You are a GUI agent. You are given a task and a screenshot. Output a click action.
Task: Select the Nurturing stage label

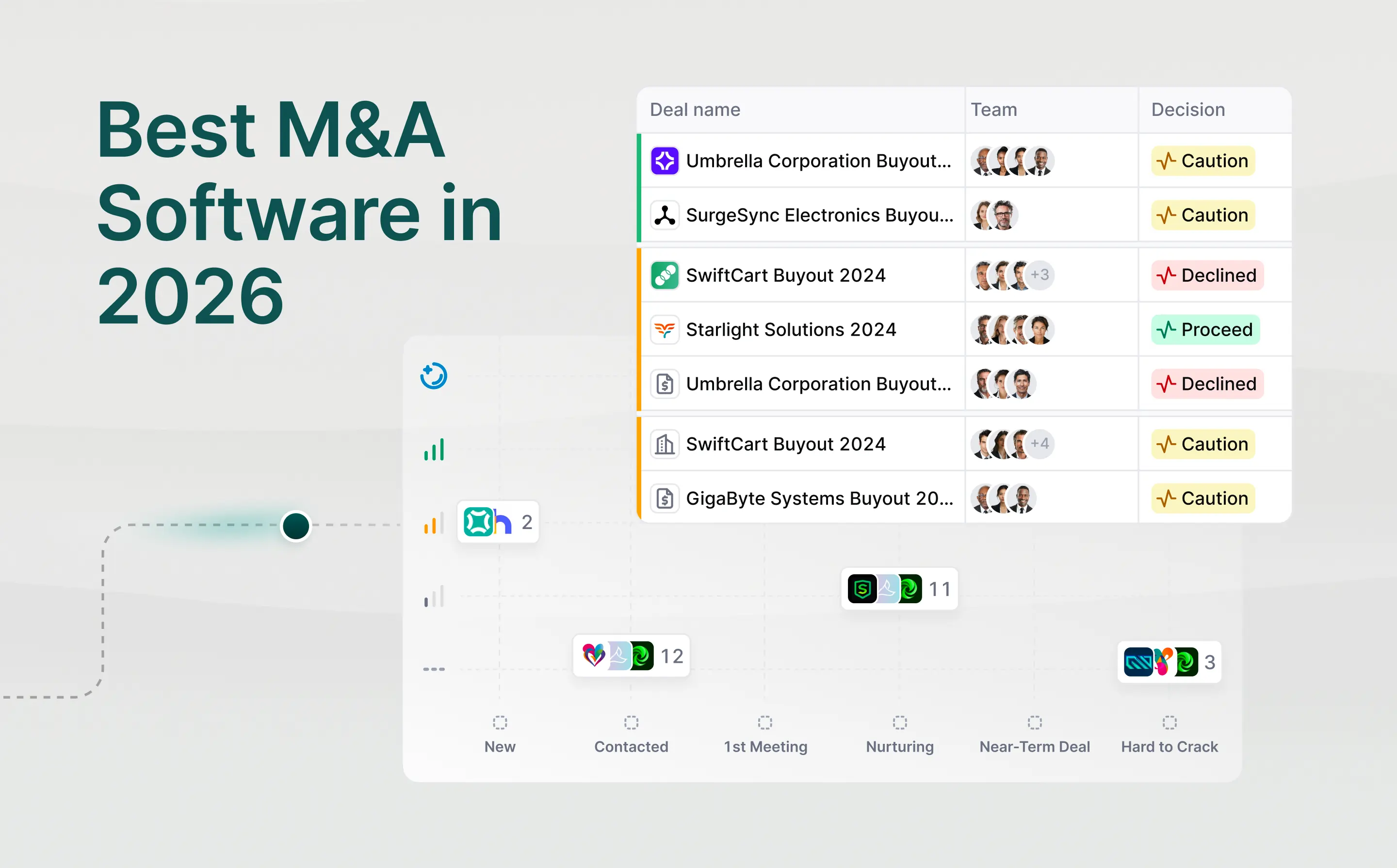[900, 746]
